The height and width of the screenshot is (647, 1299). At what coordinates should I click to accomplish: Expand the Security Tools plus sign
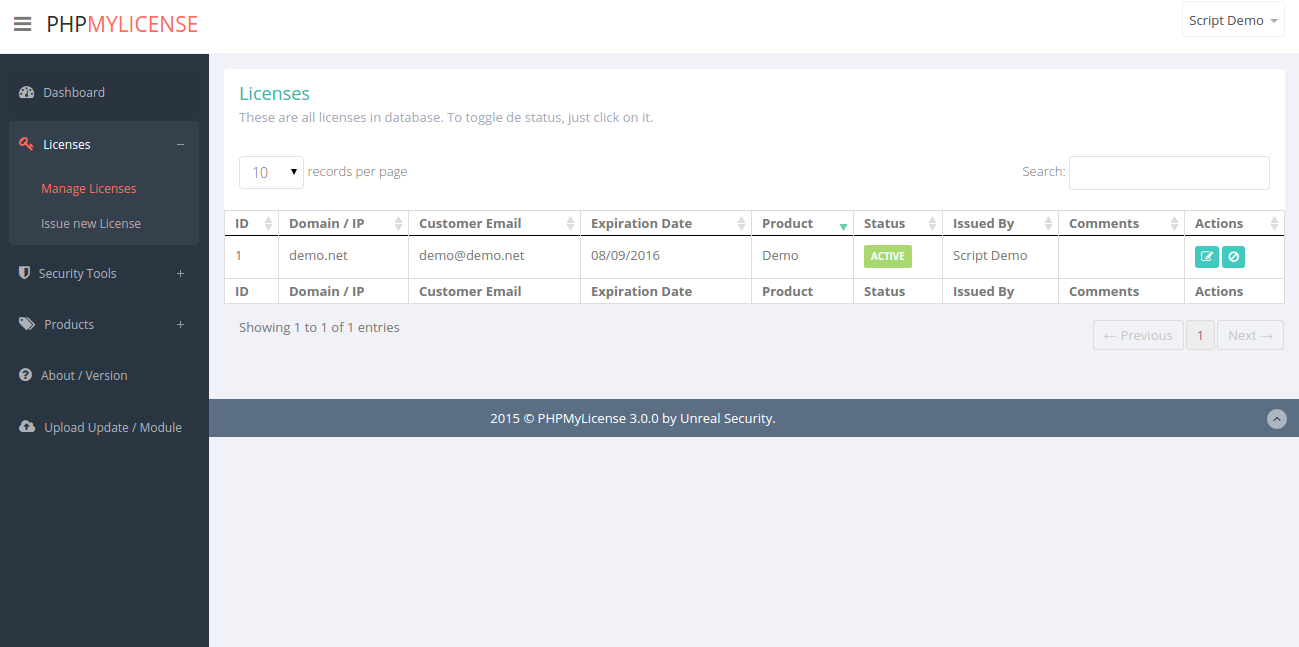click(x=180, y=274)
